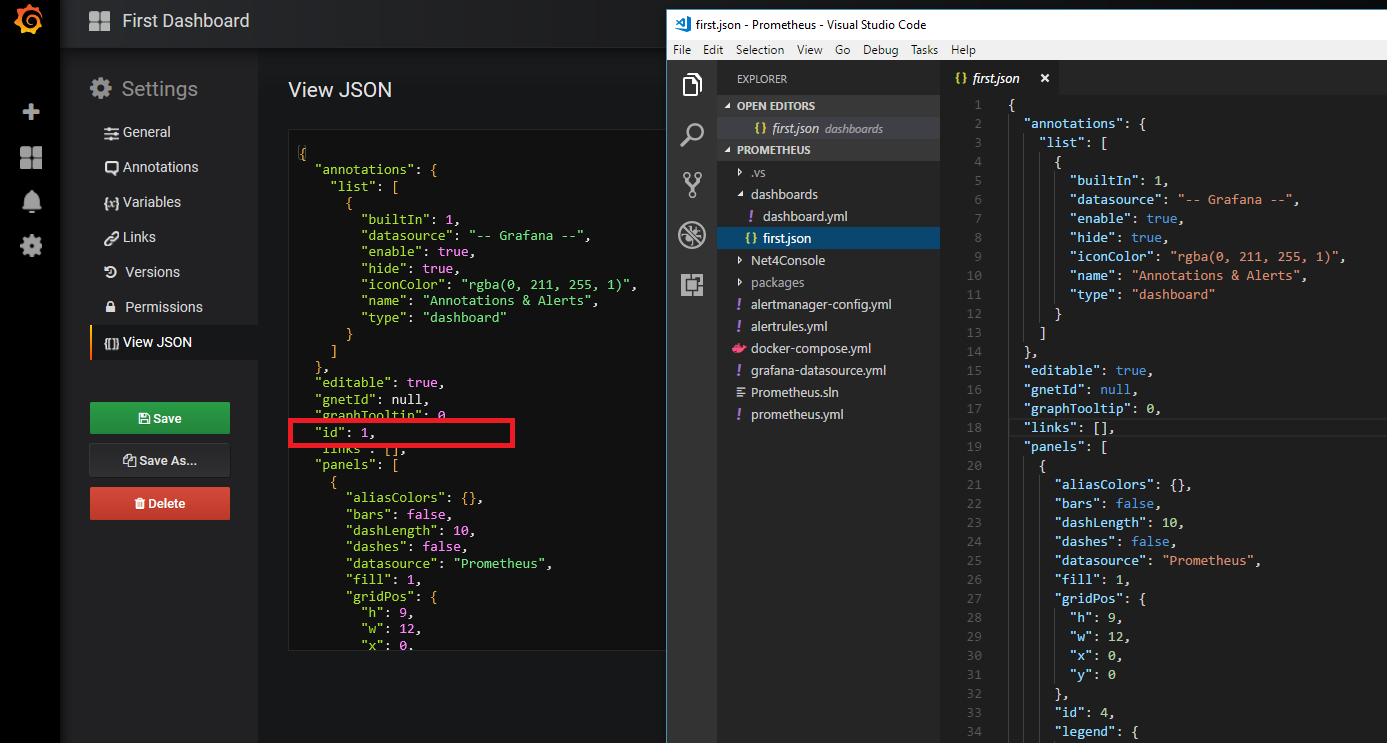Screen dimensions: 1387x743
Task: Open the VS Code View menu
Action: pos(810,50)
